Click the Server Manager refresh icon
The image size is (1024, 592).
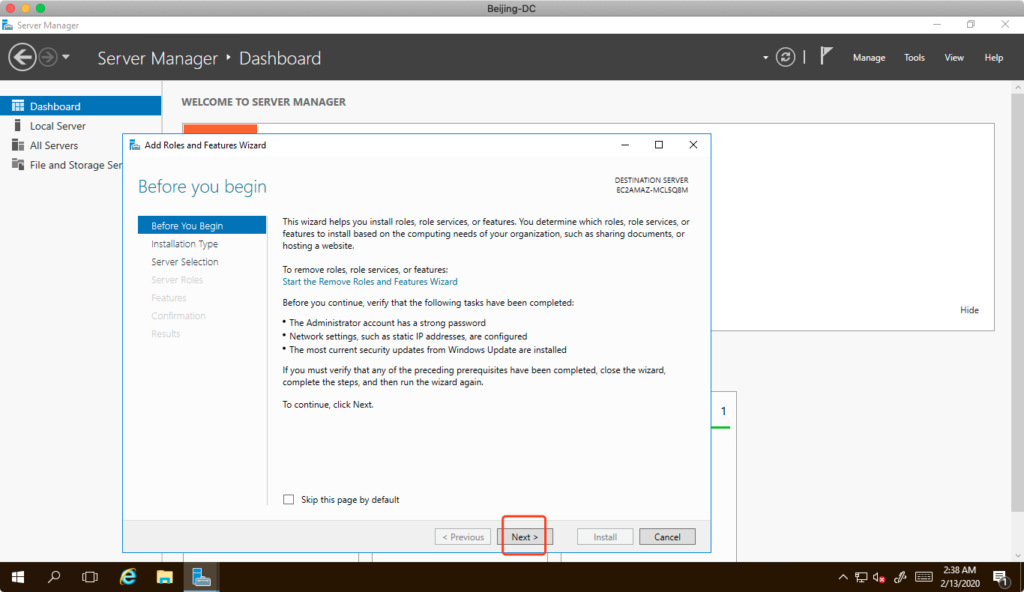(787, 57)
